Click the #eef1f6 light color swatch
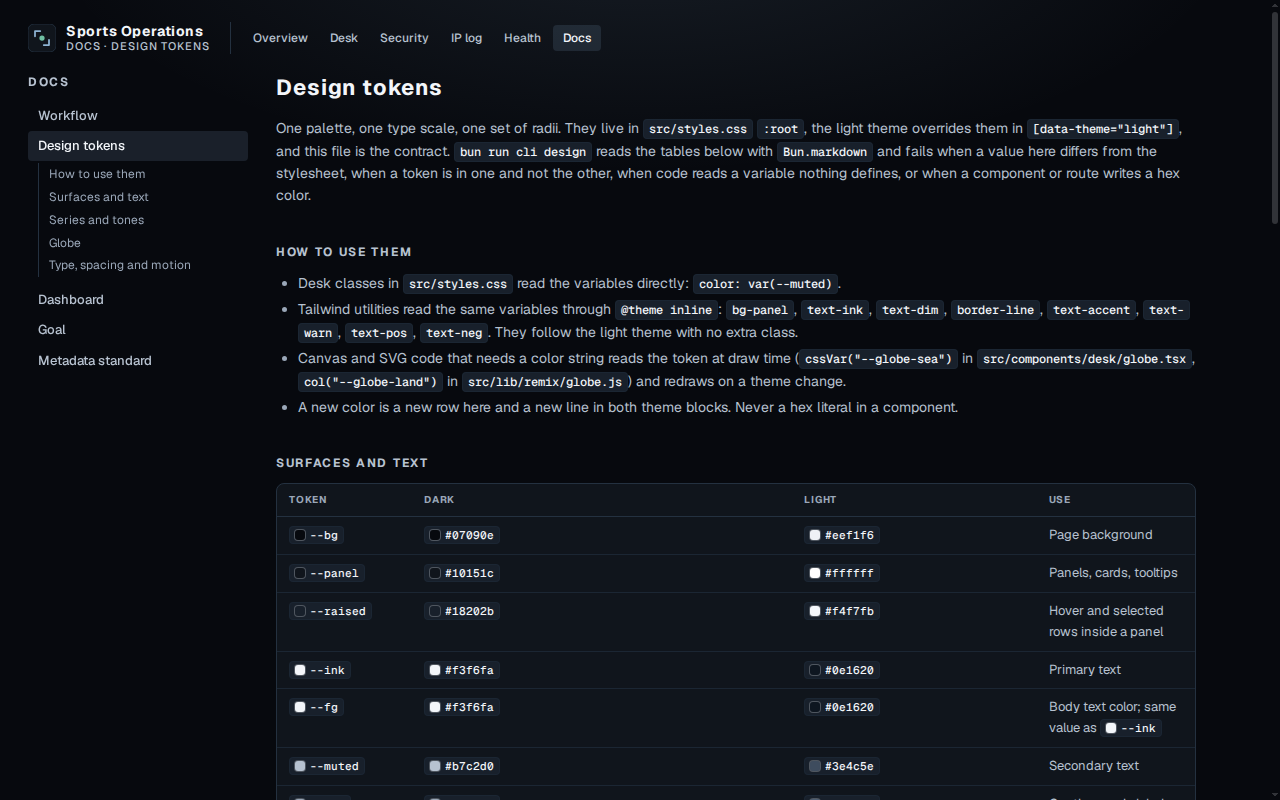1280x800 pixels. (x=815, y=535)
